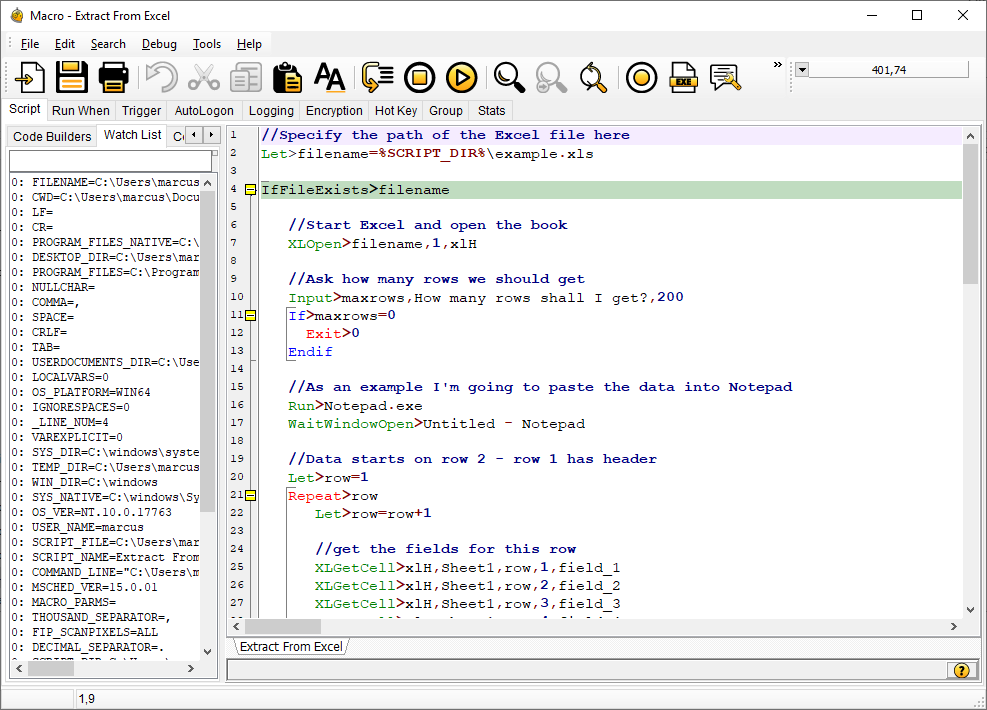Switch to the Script tab
The height and width of the screenshot is (710, 987).
point(25,109)
